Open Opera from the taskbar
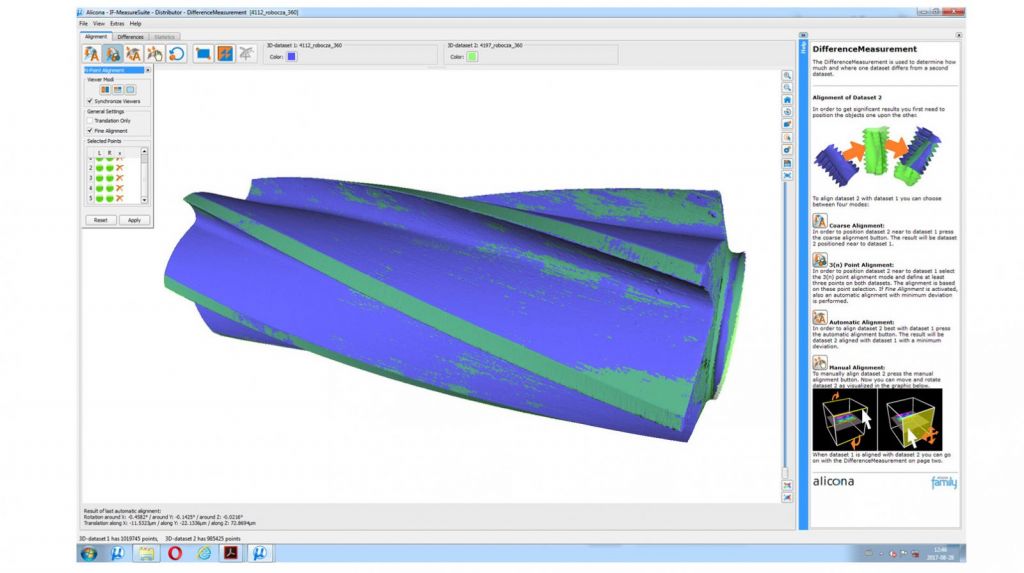Screen dimensions: 1024x573 click(175, 553)
